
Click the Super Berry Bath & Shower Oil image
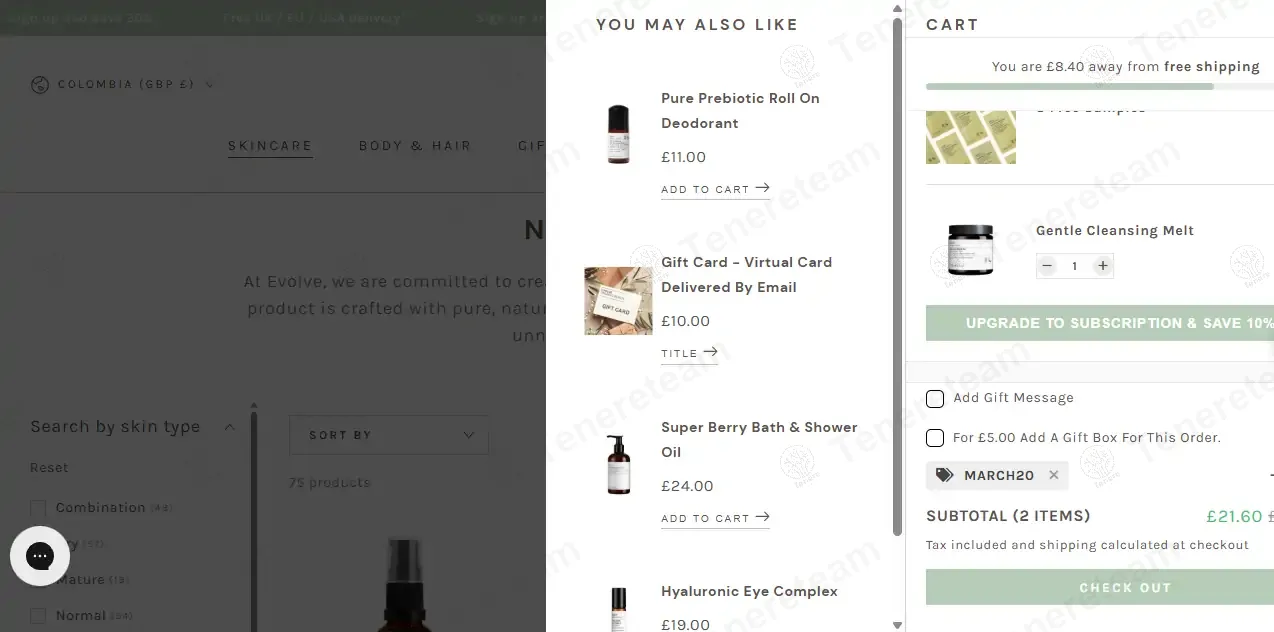[619, 464]
